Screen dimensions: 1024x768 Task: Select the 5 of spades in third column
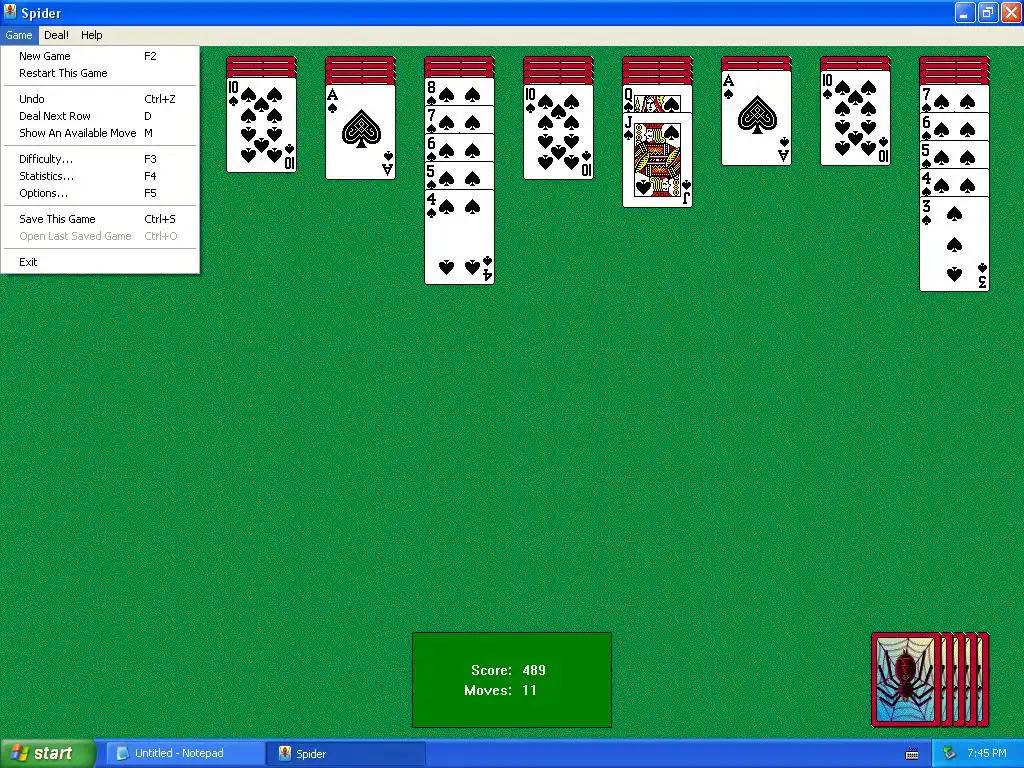(x=459, y=176)
